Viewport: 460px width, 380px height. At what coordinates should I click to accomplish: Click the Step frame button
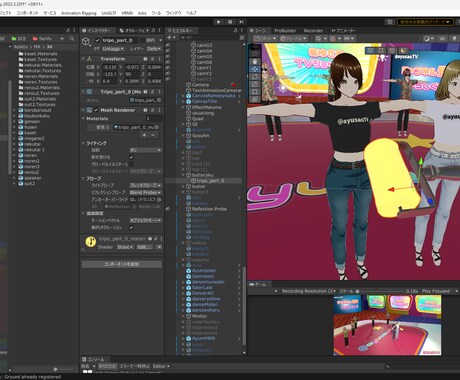241,22
